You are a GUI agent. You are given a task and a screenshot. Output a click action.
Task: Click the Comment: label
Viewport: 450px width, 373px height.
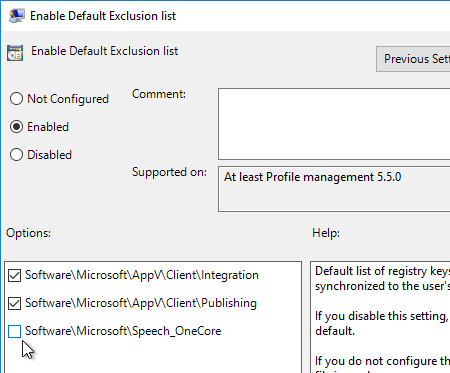(159, 94)
